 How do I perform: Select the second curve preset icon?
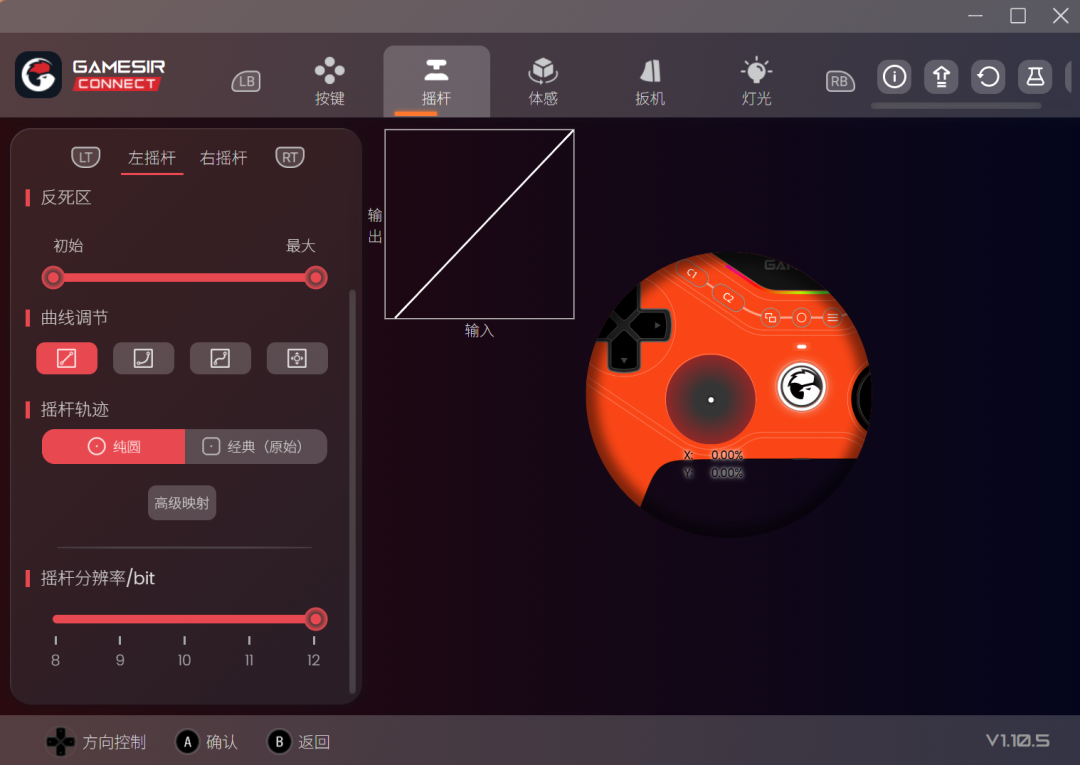coord(143,358)
